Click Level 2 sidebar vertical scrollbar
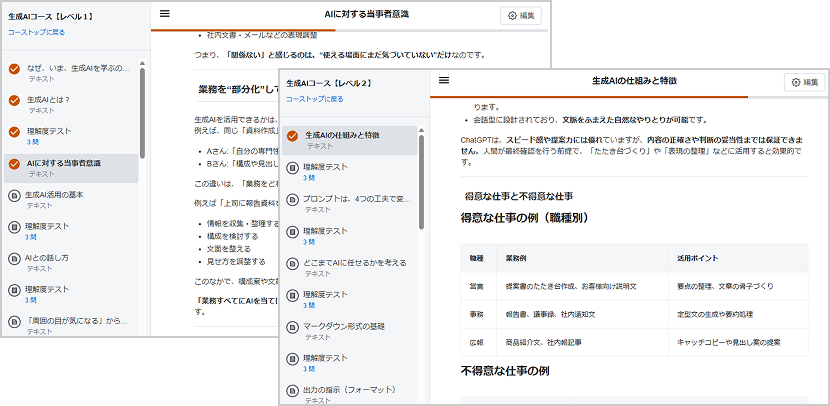This screenshot has height=406, width=830. tap(421, 200)
